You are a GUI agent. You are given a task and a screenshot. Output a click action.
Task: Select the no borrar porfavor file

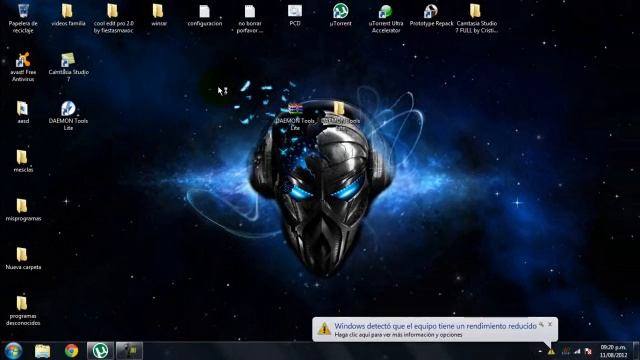pyautogui.click(x=250, y=18)
